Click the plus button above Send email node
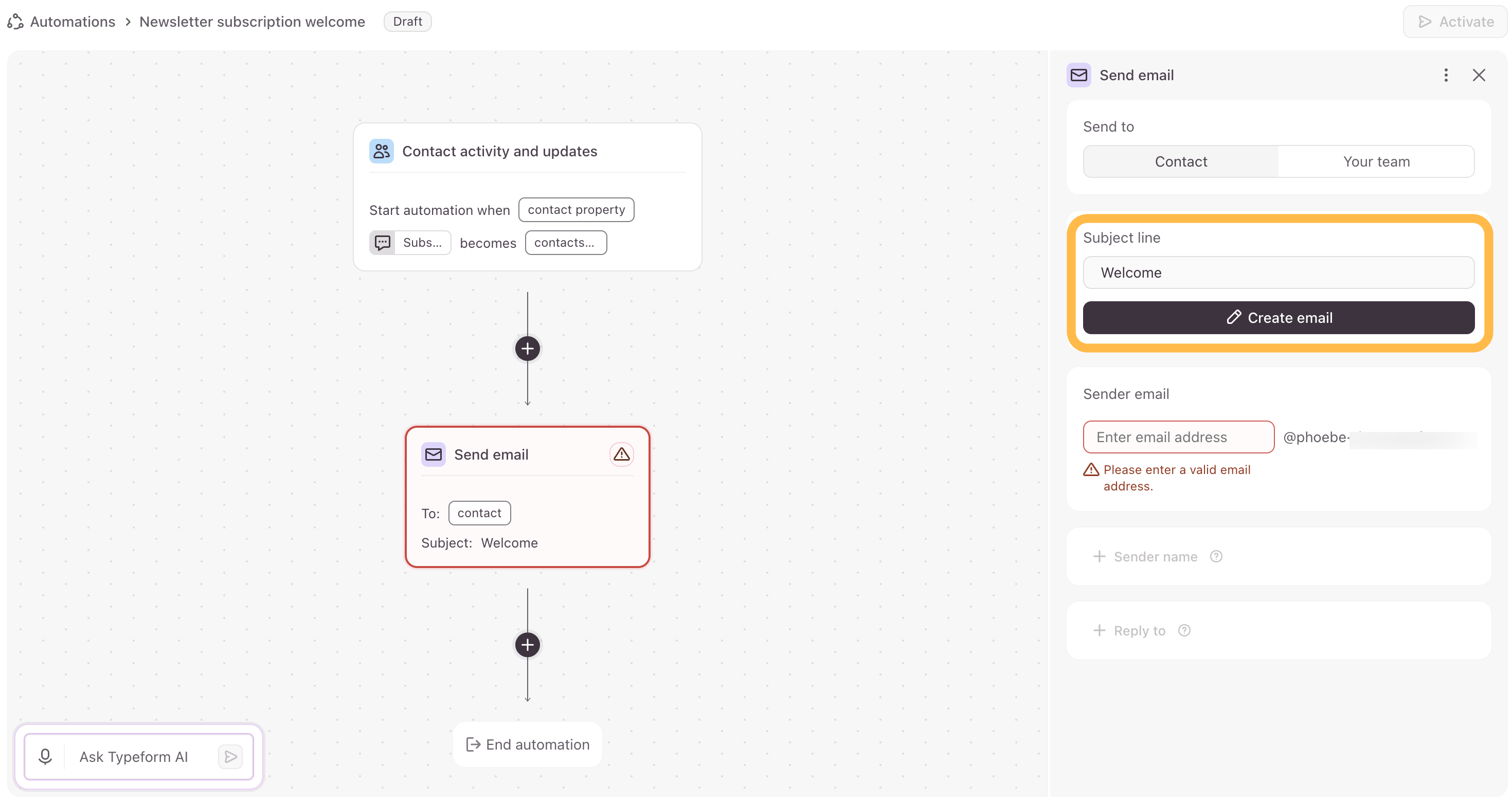The width and height of the screenshot is (1512, 802). (527, 349)
